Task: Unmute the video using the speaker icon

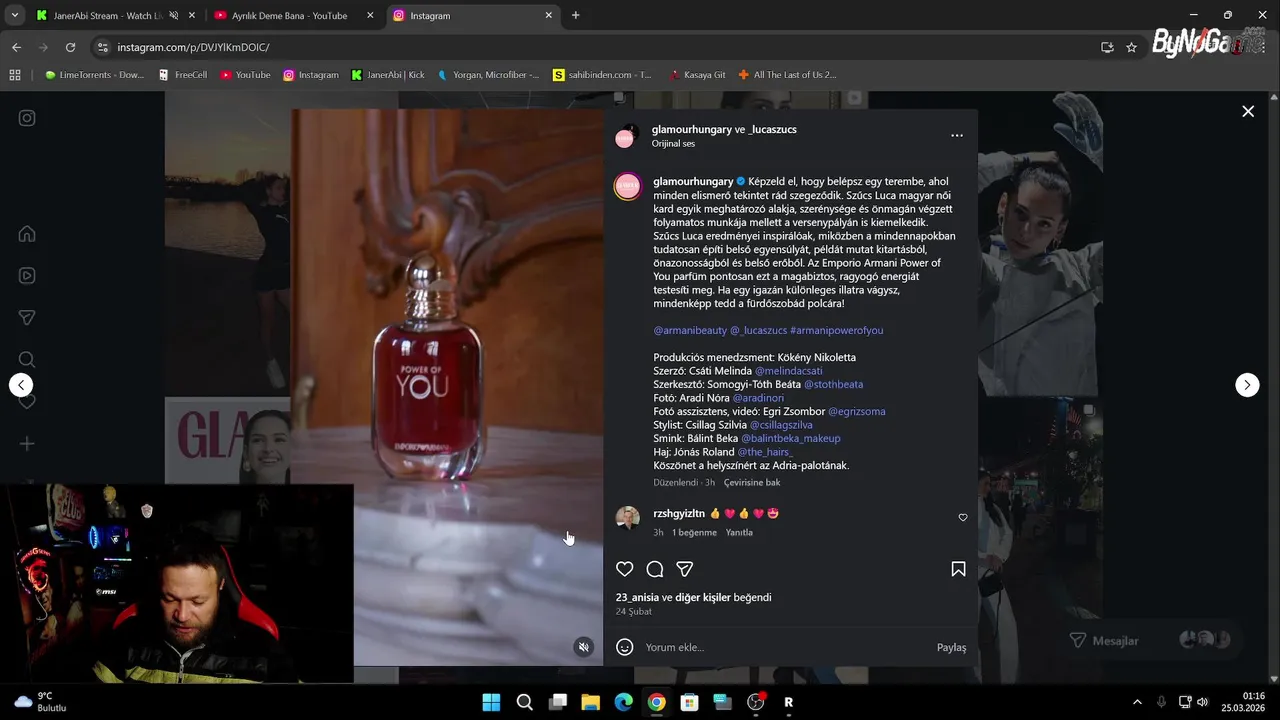Action: click(584, 647)
